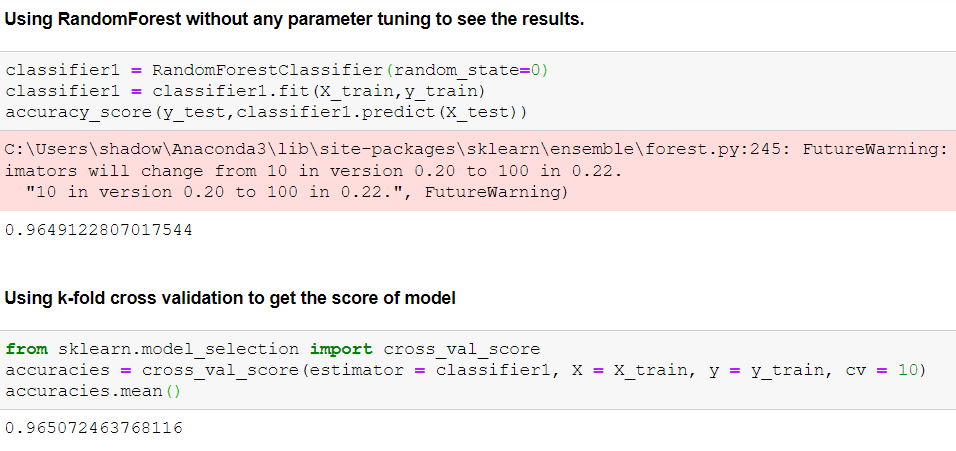Viewport: 956px width, 451px height.
Task: Click the RandomForest parameter tuning heading text
Action: [x=294, y=20]
